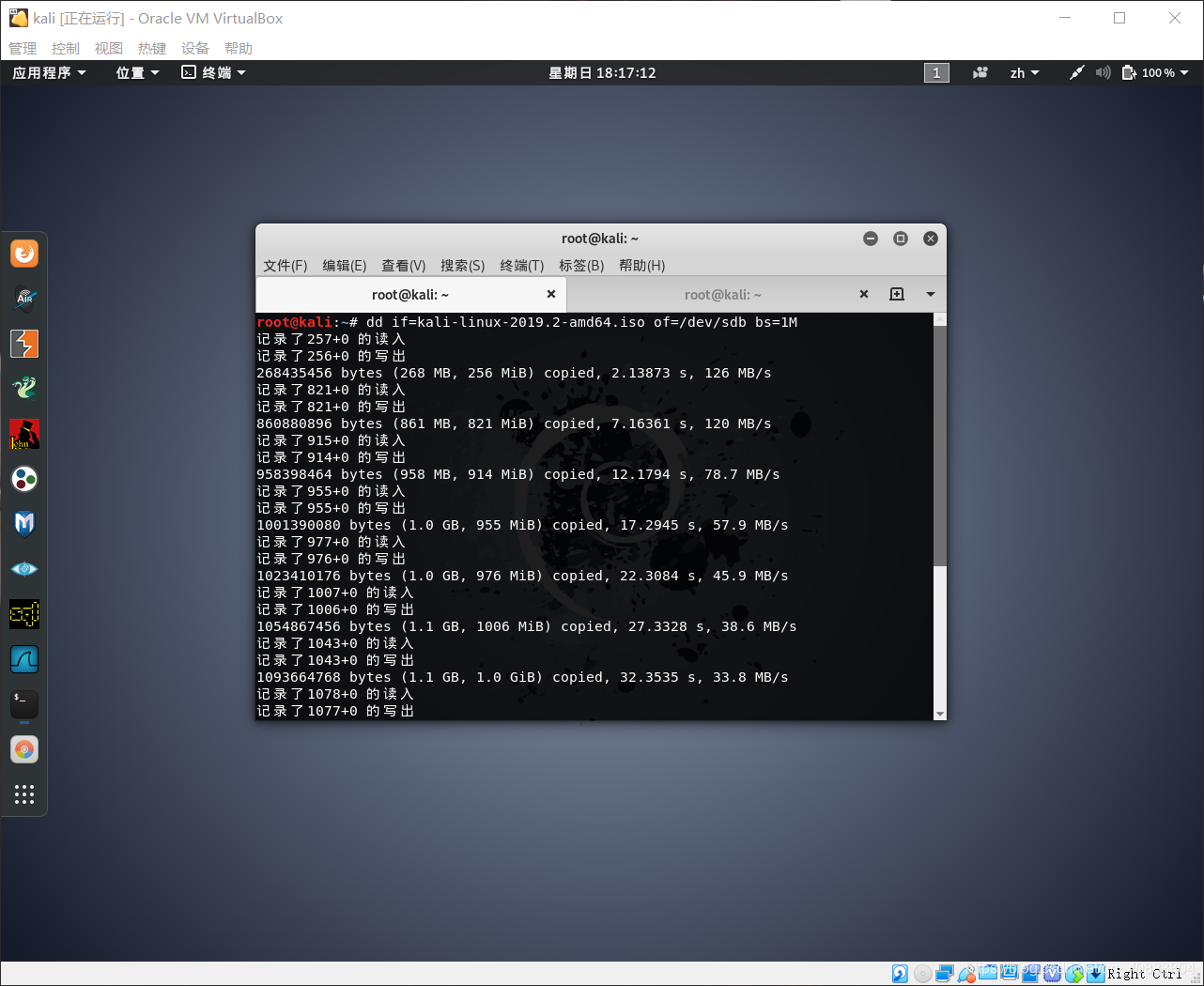The image size is (1204, 986).
Task: Open the 帮助(H) menu in terminal
Action: coord(642,266)
